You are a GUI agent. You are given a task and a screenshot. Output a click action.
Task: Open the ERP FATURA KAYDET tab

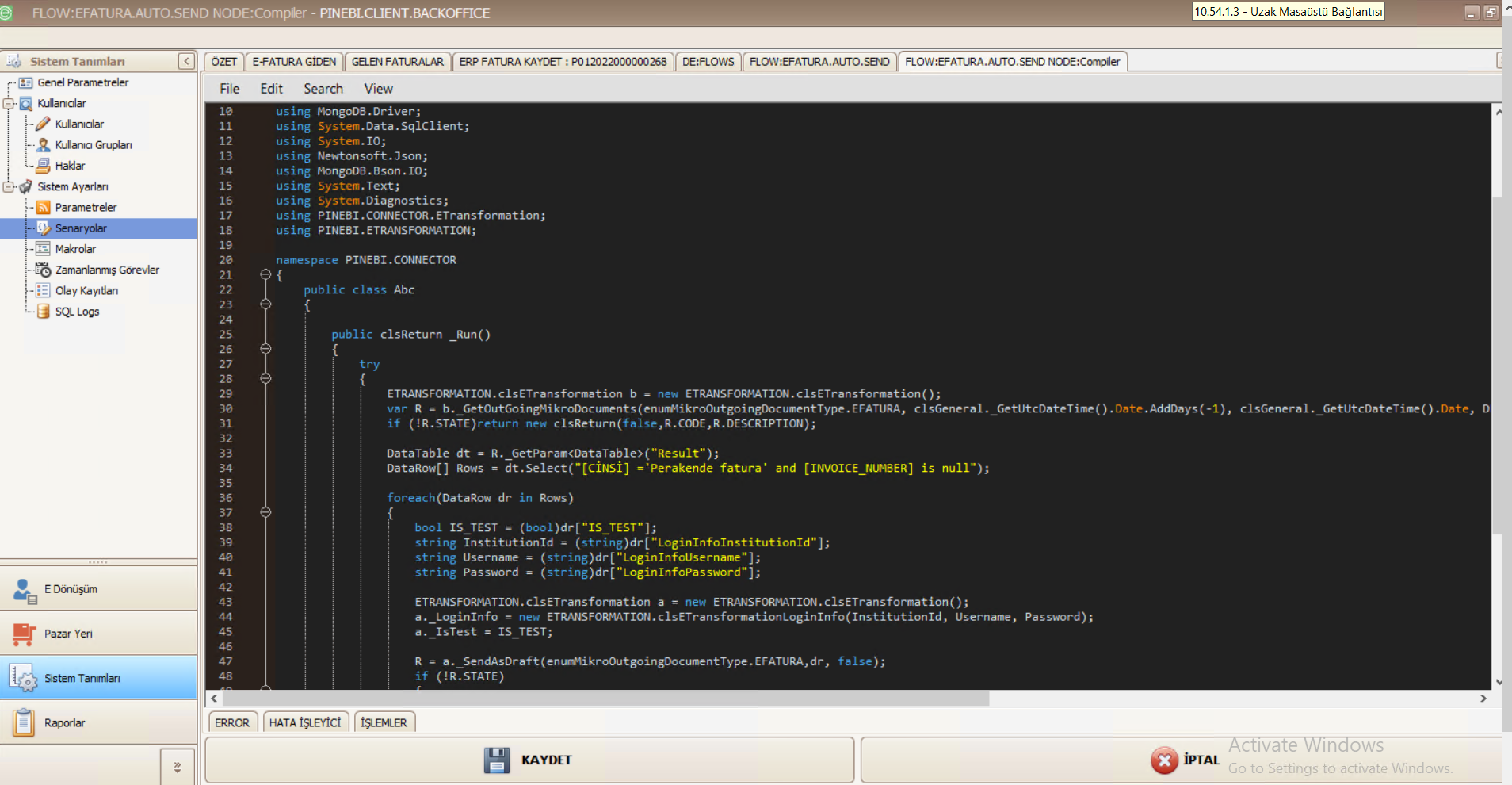coord(563,62)
